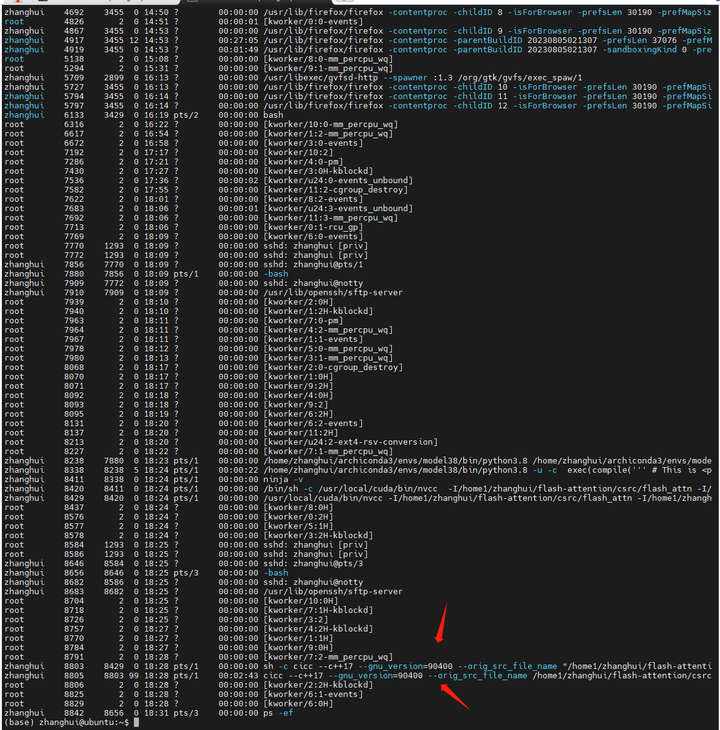Select "[kworker/6:2-events]" process name
Image resolution: width=720 pixels, height=730 pixels.
point(313,423)
